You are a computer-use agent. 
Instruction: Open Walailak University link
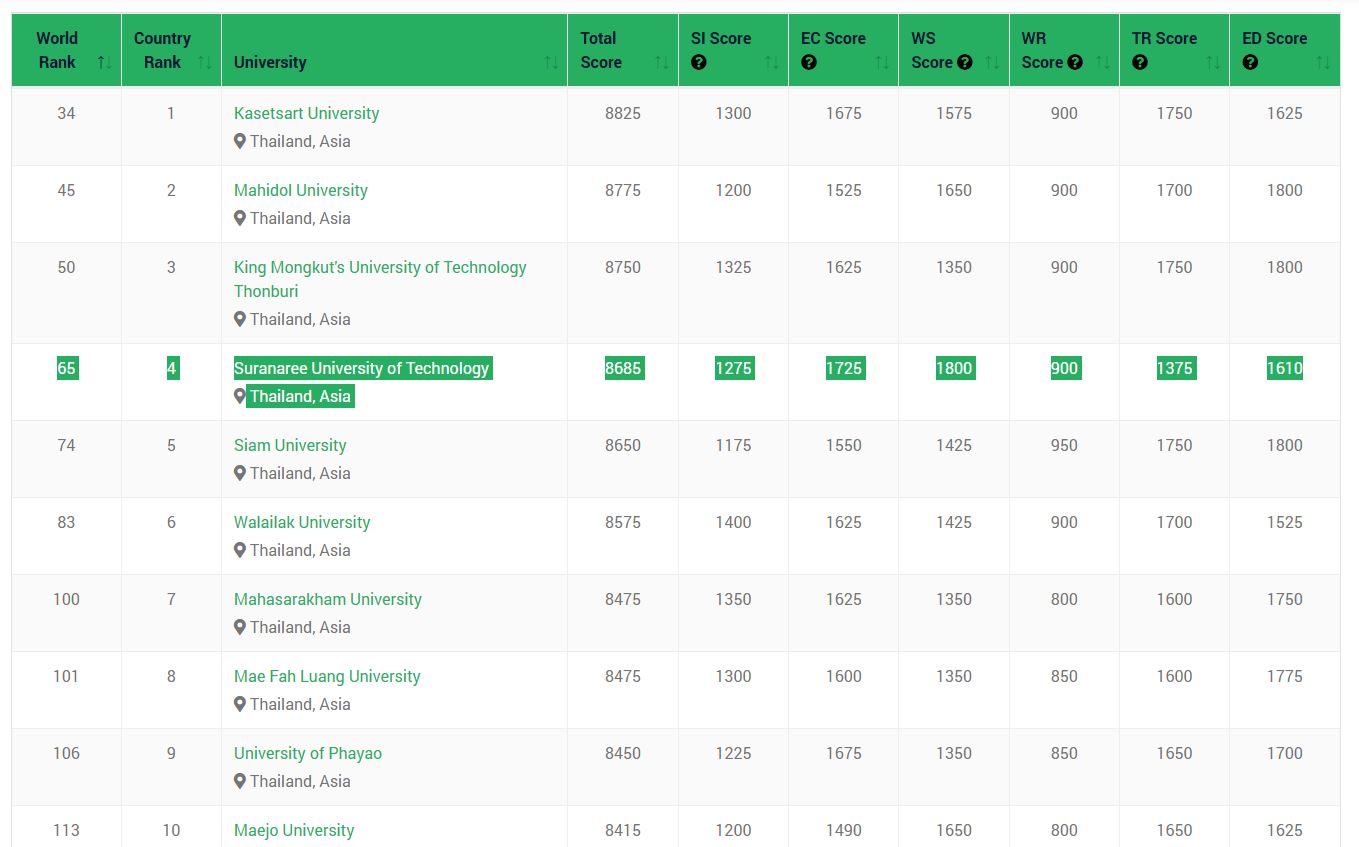[x=302, y=522]
